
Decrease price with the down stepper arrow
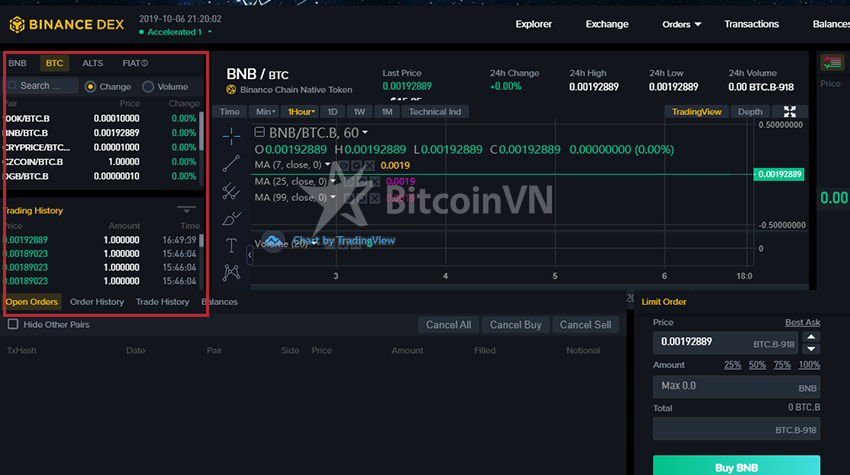tap(811, 349)
